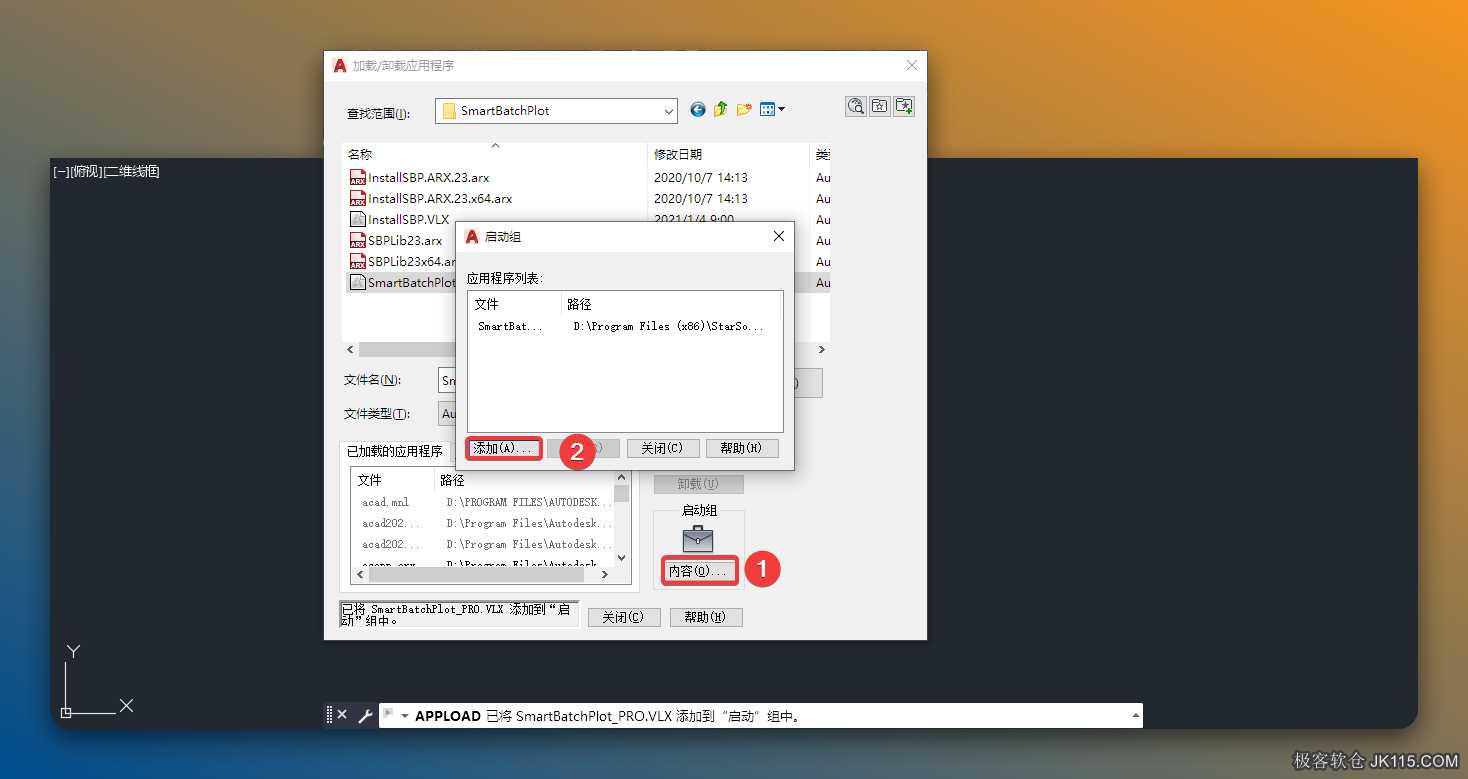Click the Find file magnifier icon
Viewport: 1468px width, 779px height.
(x=856, y=106)
